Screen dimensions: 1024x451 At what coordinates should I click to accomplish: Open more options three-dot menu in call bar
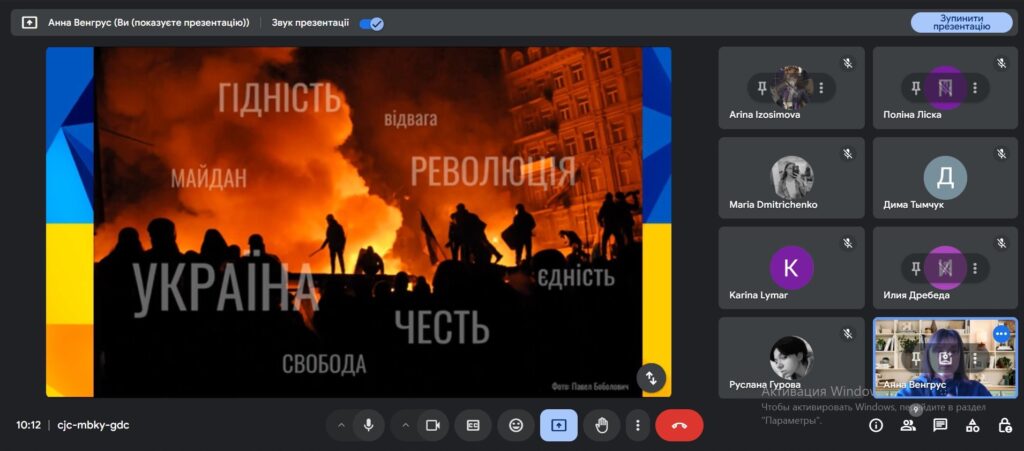coord(637,426)
